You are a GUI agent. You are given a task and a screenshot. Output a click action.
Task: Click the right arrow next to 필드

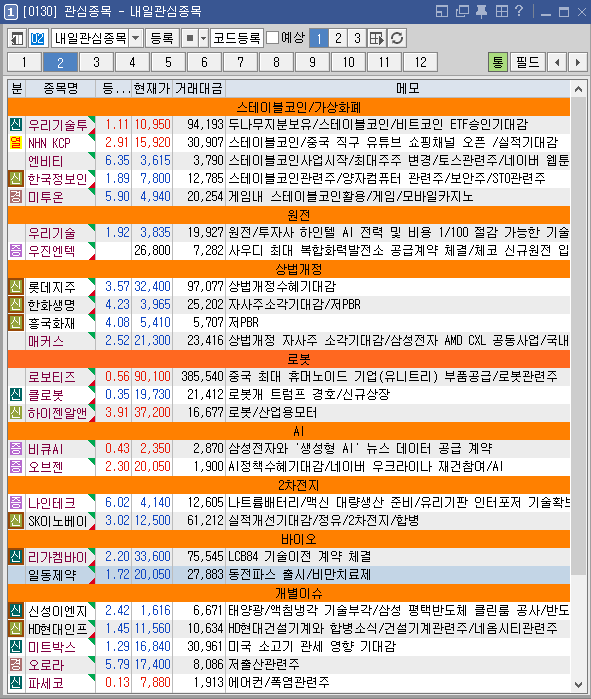click(578, 62)
